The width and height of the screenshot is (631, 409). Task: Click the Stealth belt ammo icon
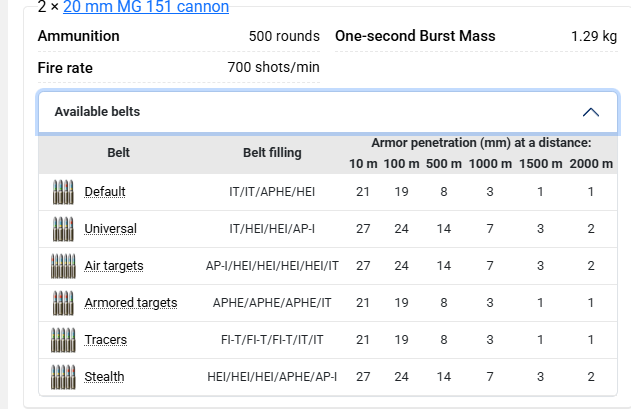[x=63, y=376]
